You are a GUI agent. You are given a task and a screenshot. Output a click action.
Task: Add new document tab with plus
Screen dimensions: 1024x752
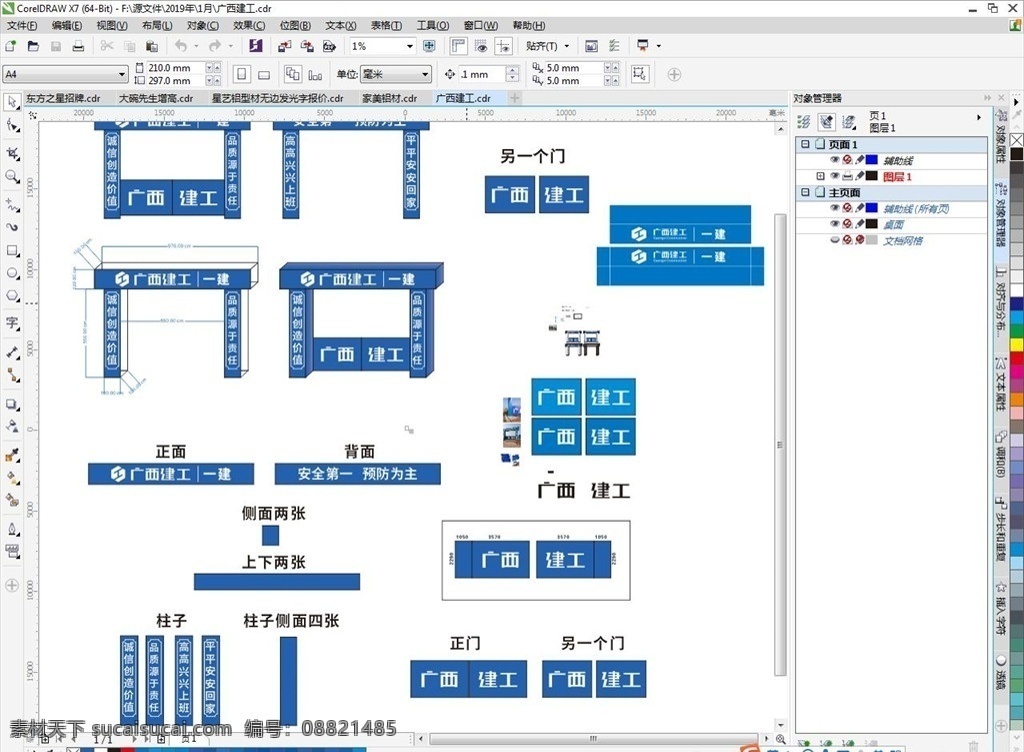515,98
